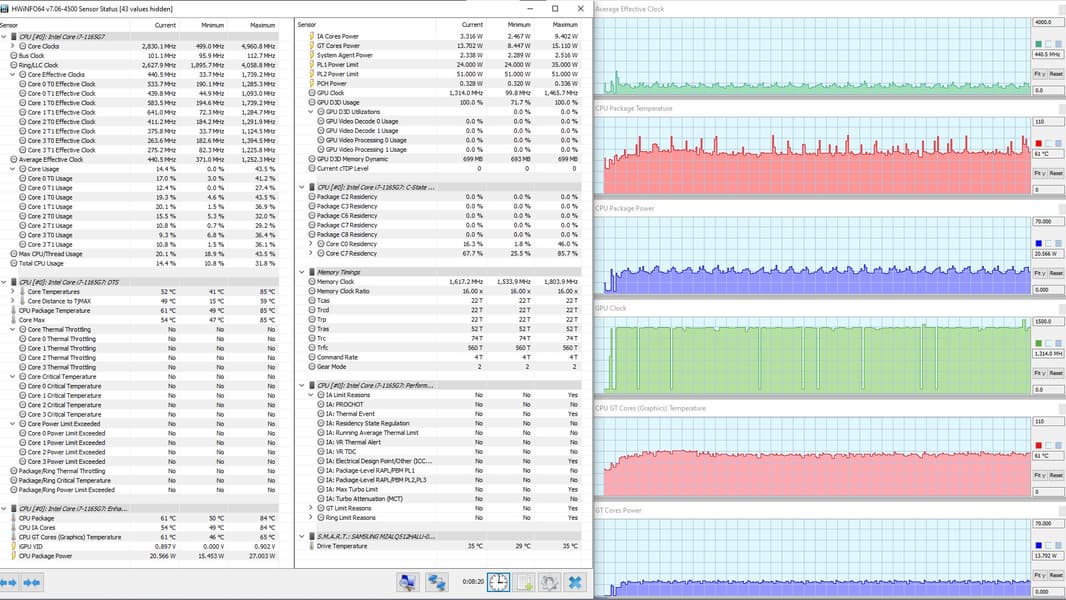Click red color swatch of CPU Package Temperature

(1039, 143)
